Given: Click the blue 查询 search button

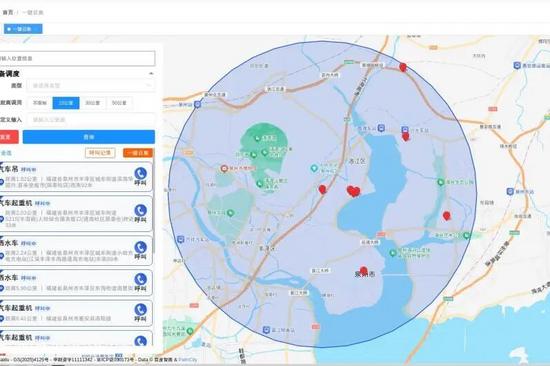Looking at the screenshot, I should tap(89, 137).
